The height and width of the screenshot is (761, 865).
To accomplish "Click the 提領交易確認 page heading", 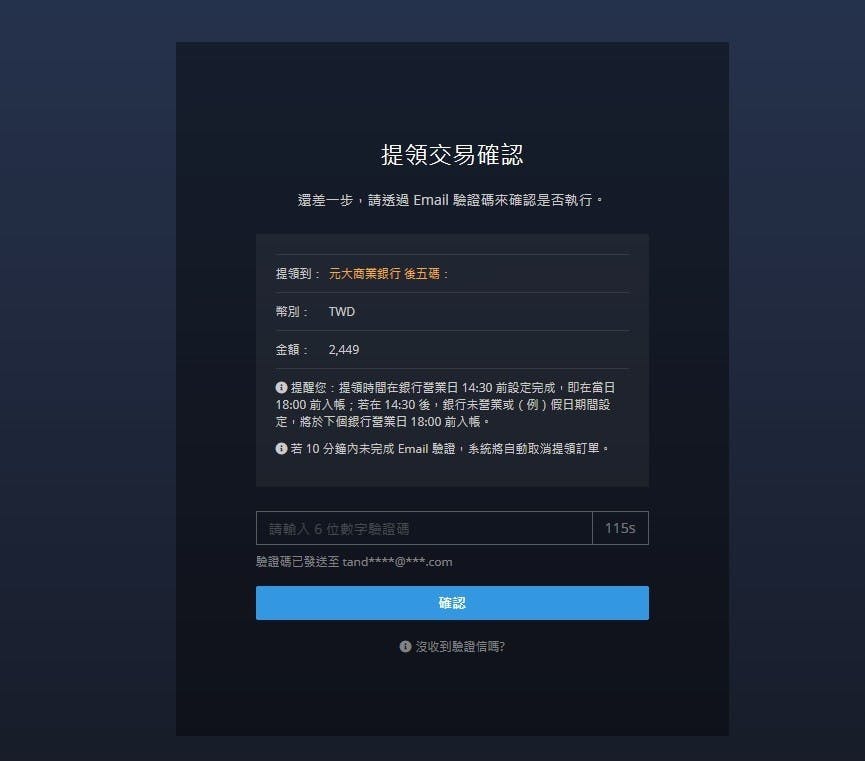I will [x=452, y=155].
